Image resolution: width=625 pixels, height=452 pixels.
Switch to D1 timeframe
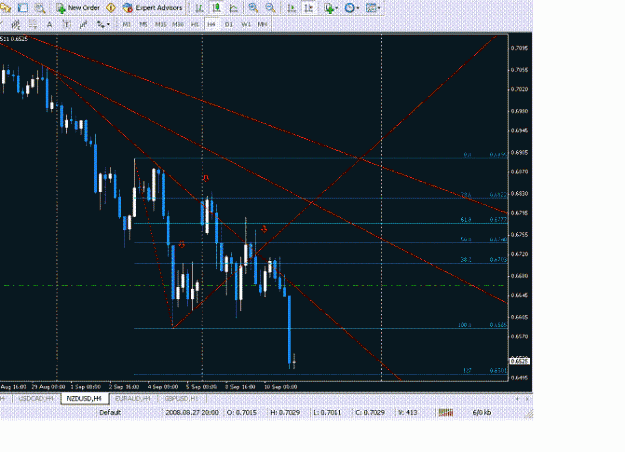point(229,24)
